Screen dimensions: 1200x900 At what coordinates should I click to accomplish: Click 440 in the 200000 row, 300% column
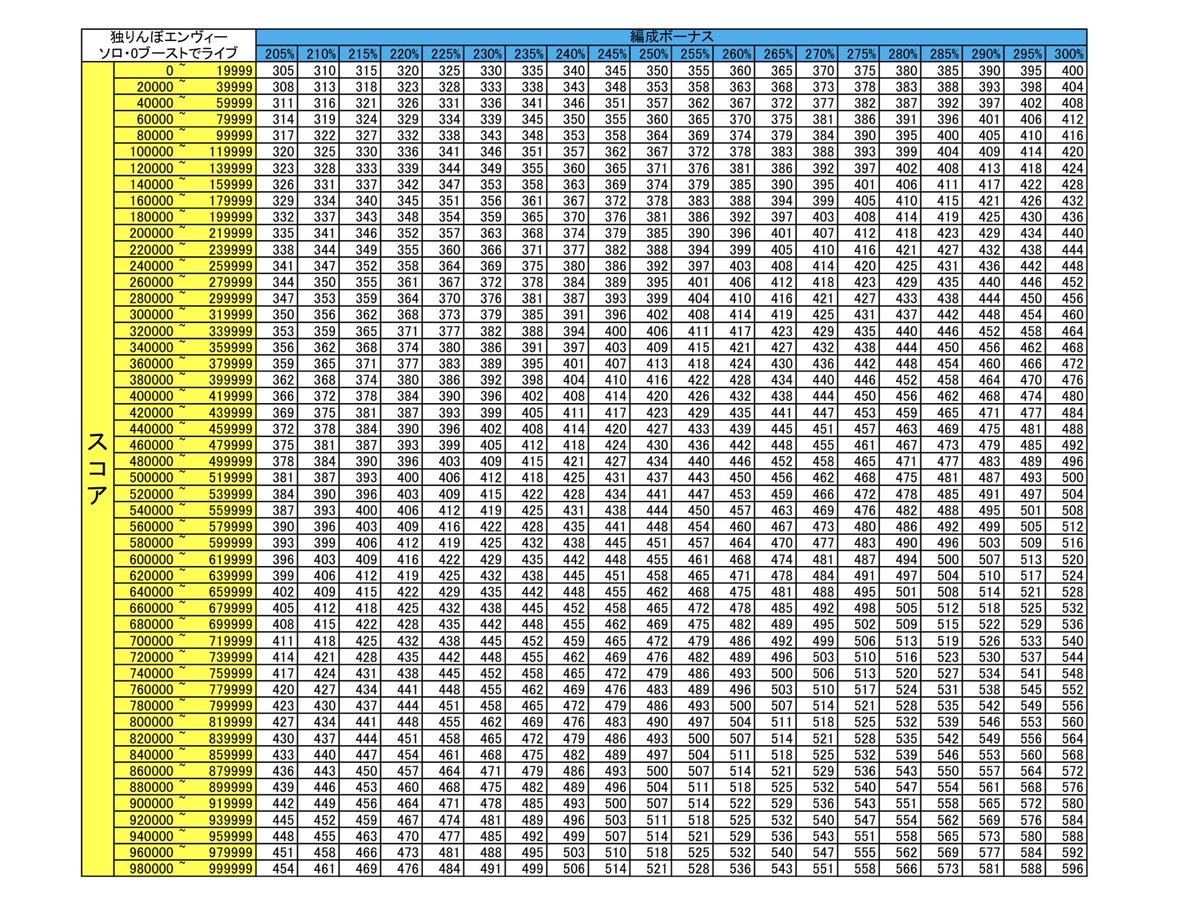point(1066,233)
